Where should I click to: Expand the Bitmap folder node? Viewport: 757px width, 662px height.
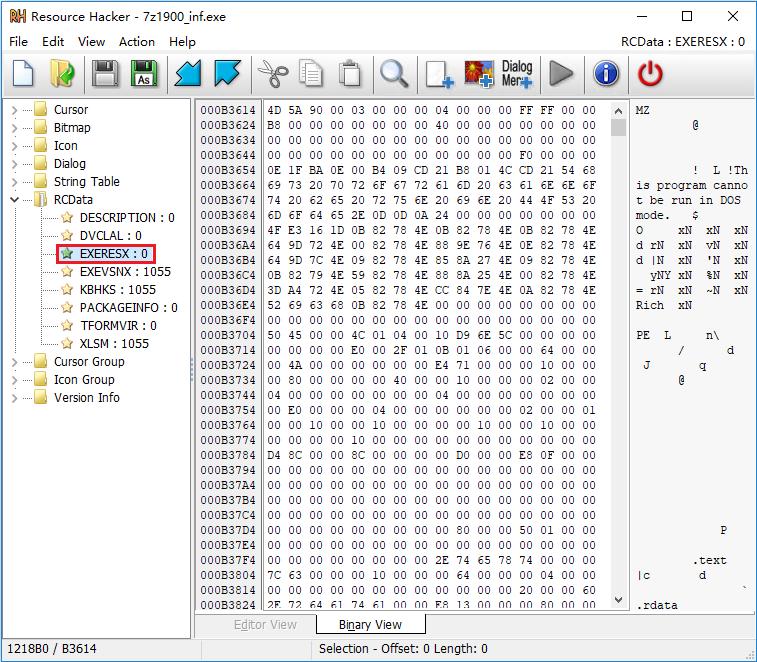[14, 128]
